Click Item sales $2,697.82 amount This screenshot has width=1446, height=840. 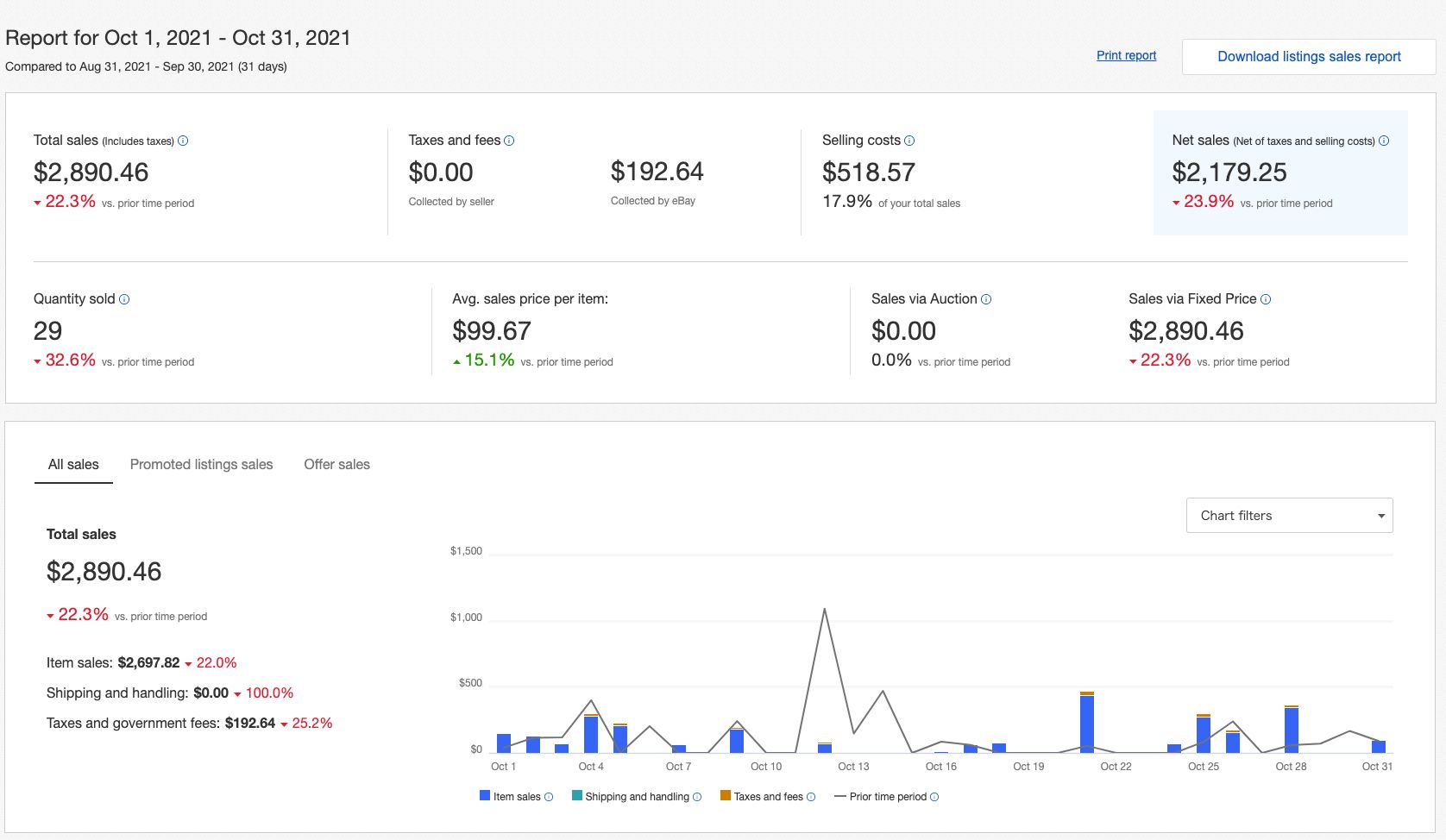pyautogui.click(x=149, y=662)
